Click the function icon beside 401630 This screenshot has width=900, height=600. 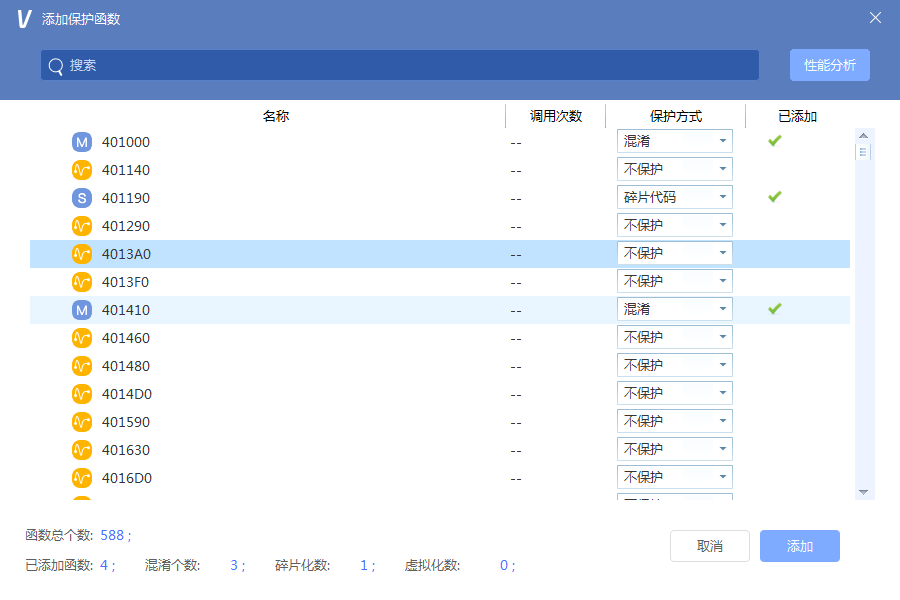(x=82, y=450)
